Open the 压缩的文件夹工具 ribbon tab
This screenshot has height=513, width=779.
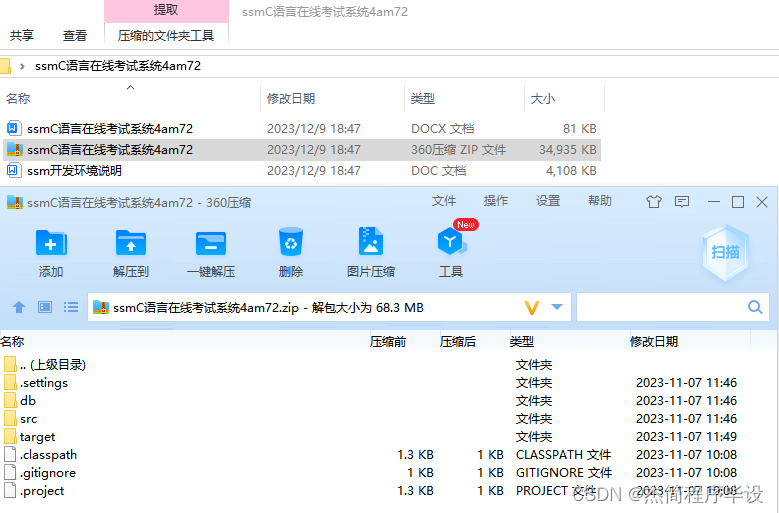click(x=166, y=35)
